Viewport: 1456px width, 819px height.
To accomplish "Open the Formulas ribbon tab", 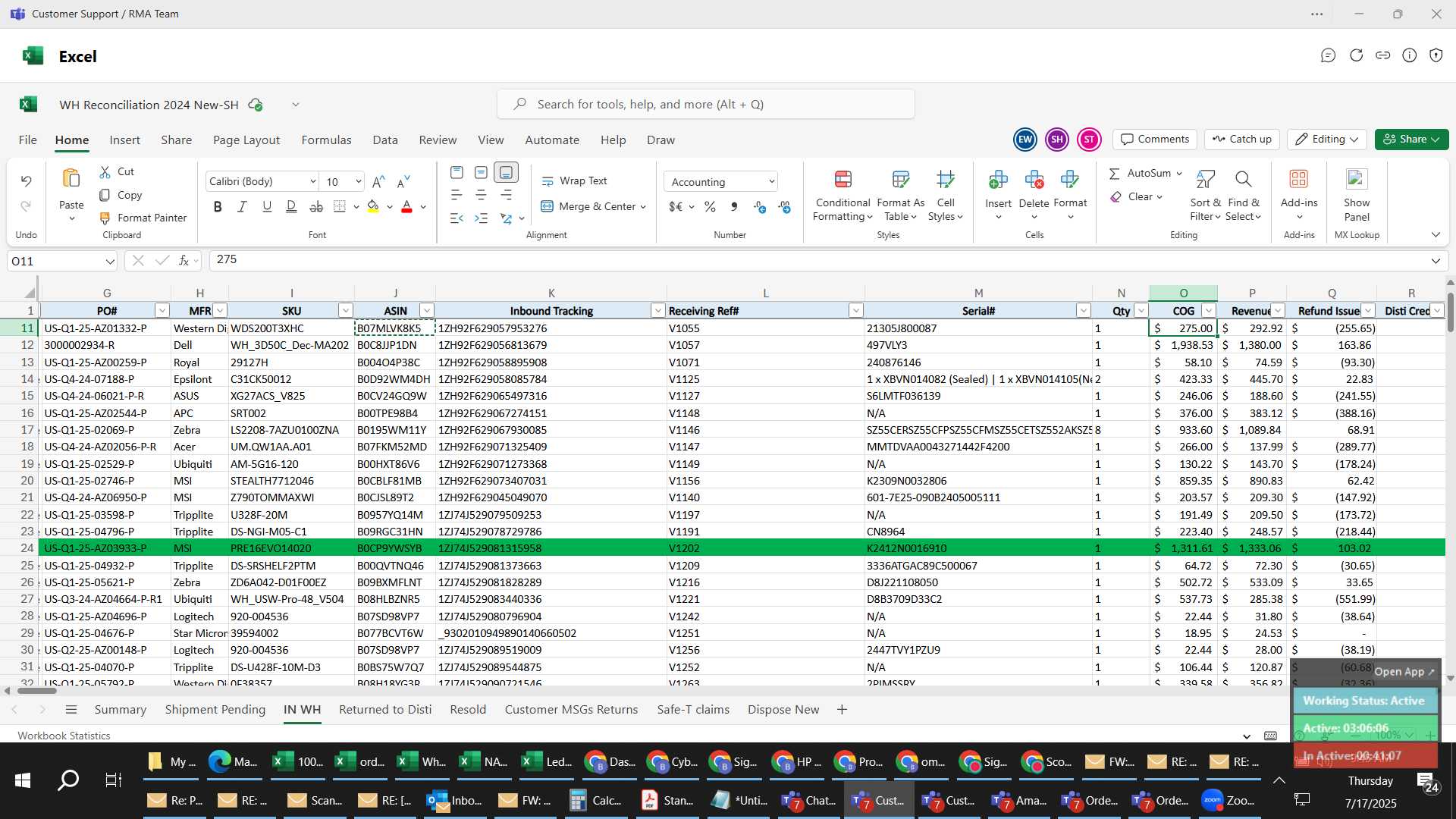I will pyautogui.click(x=326, y=140).
